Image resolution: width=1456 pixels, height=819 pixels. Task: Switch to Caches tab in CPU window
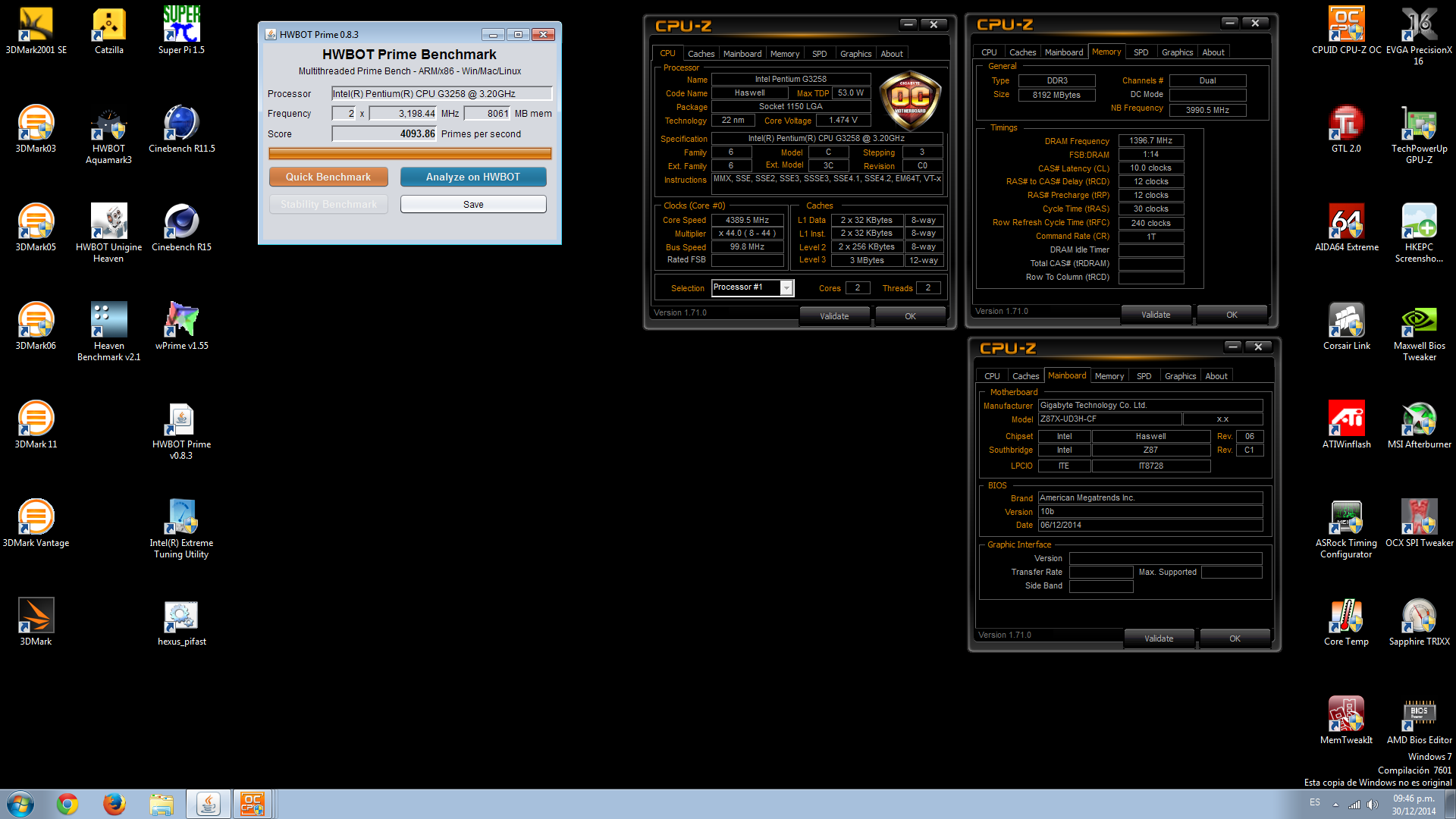pos(701,54)
